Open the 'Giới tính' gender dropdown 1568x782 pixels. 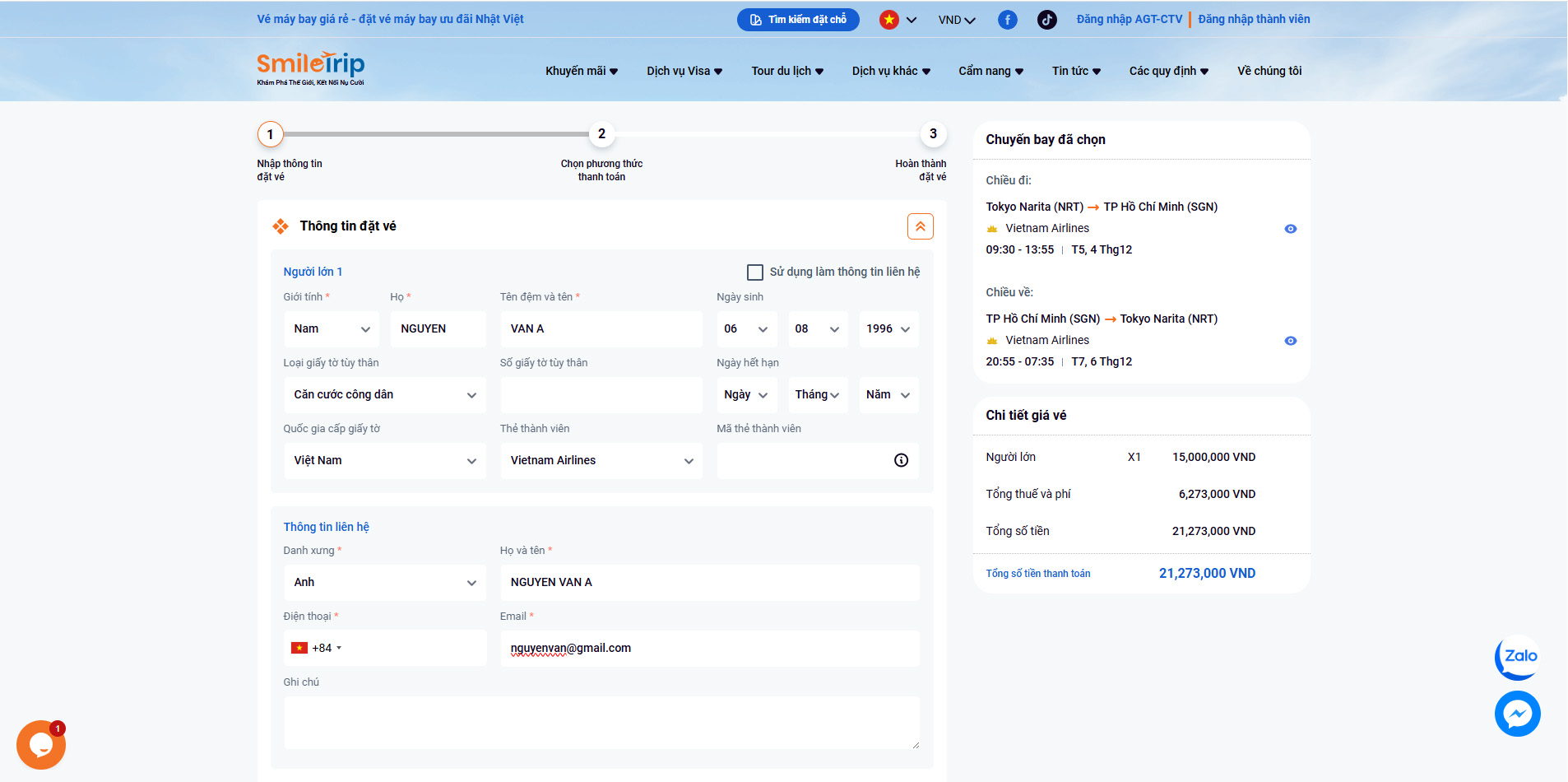332,328
